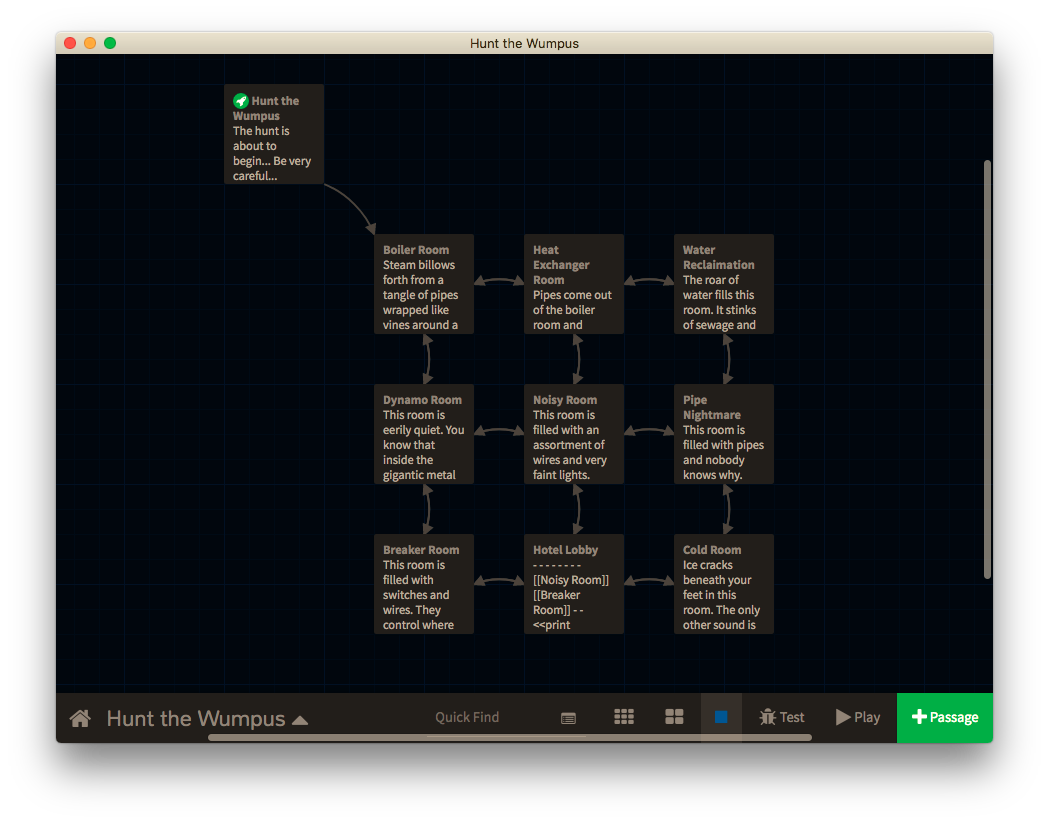The width and height of the screenshot is (1049, 823).
Task: Click the Play triangle icon
Action: pos(841,716)
